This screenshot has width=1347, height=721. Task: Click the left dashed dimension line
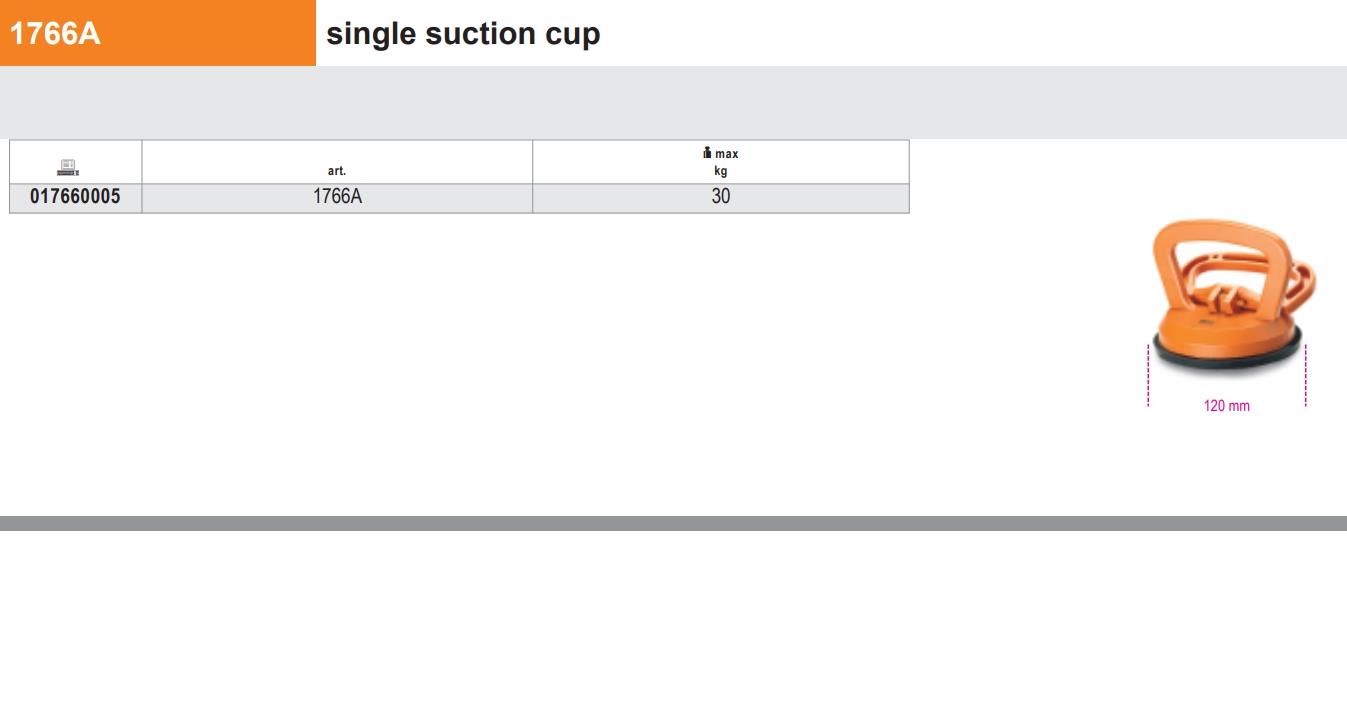(1148, 376)
